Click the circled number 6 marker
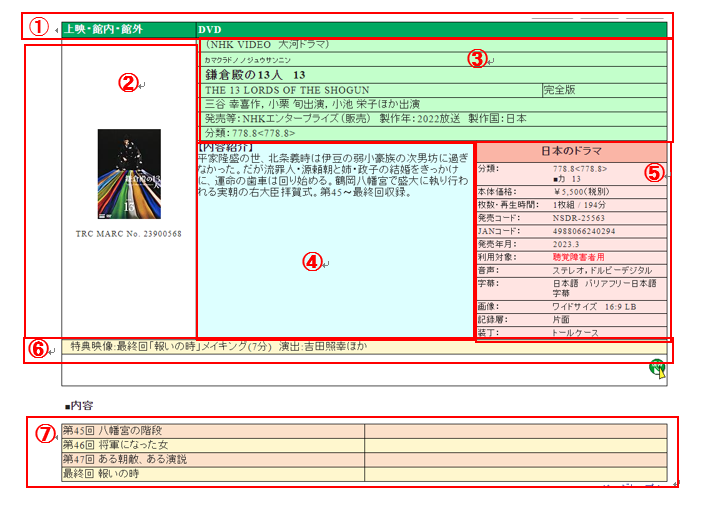Image resolution: width=714 pixels, height=513 pixels. point(37,350)
